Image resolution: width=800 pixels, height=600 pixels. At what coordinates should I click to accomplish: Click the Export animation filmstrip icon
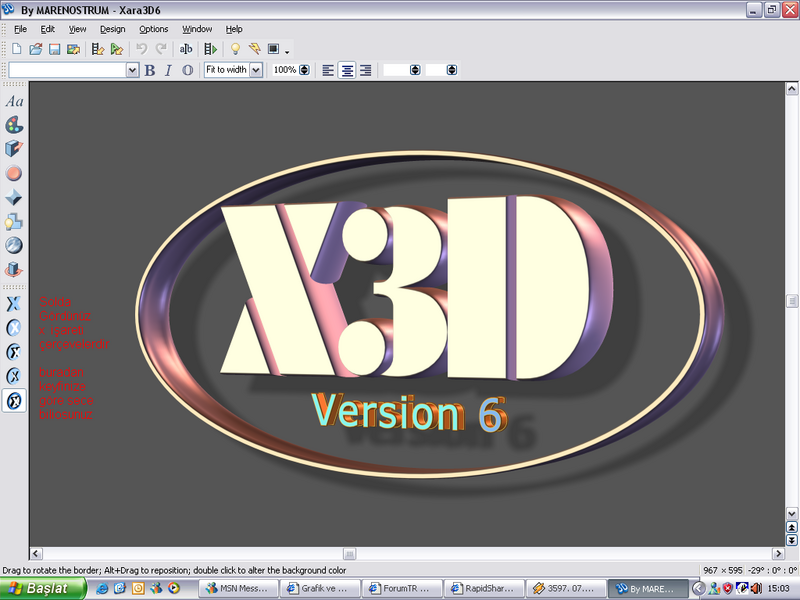pos(97,49)
